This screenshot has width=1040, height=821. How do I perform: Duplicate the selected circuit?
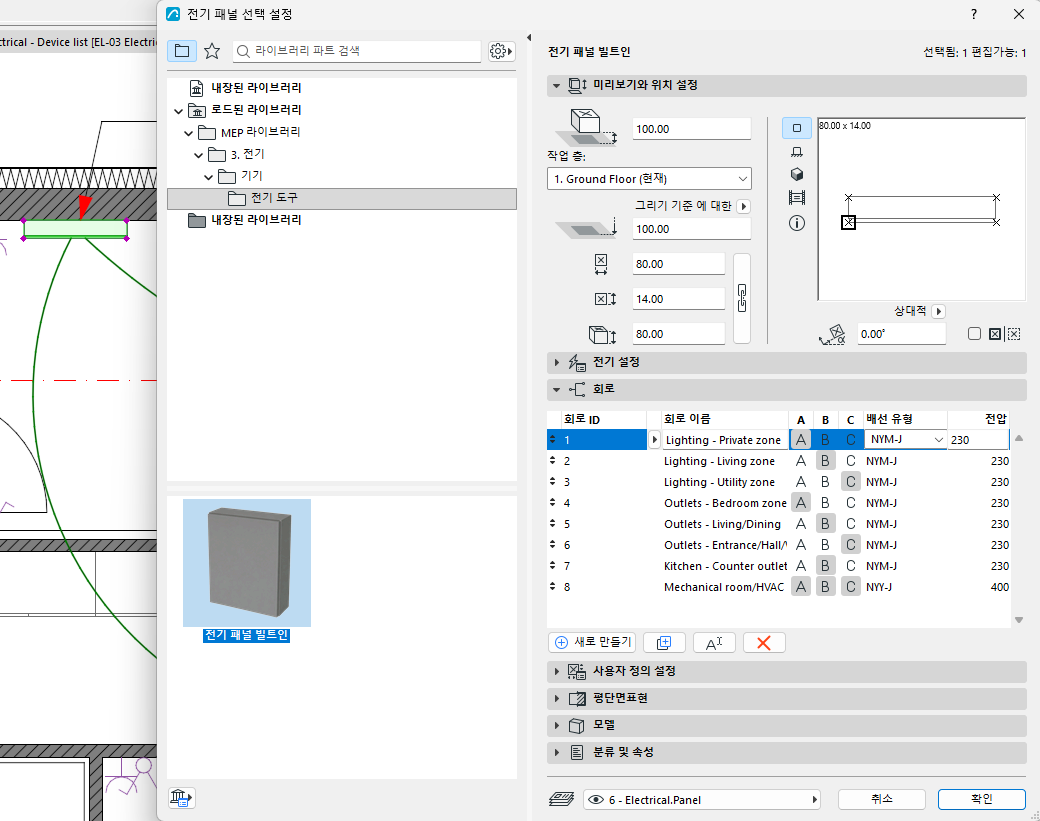click(x=664, y=643)
